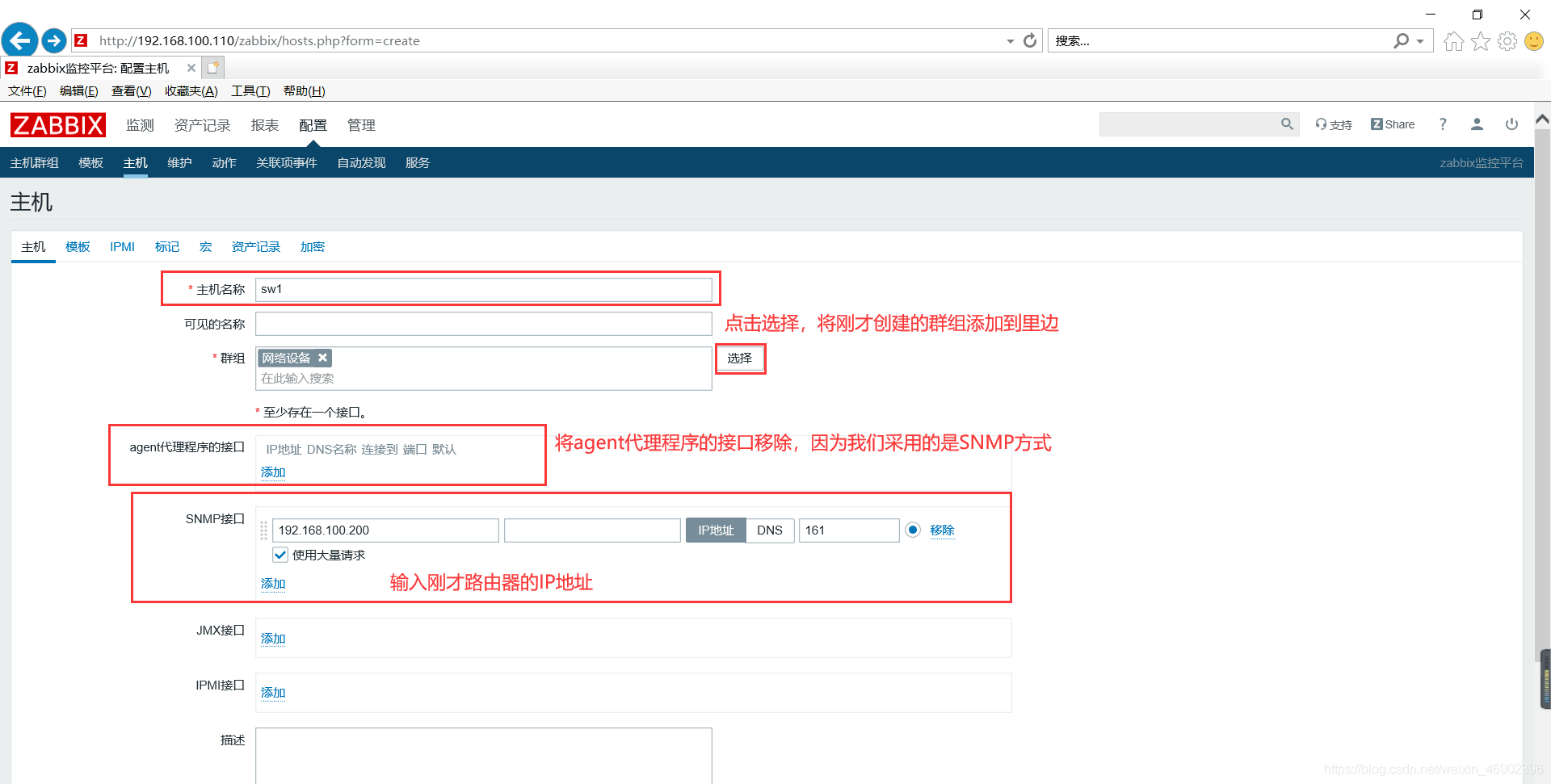Open the 关联项事件 submenu

[x=286, y=162]
